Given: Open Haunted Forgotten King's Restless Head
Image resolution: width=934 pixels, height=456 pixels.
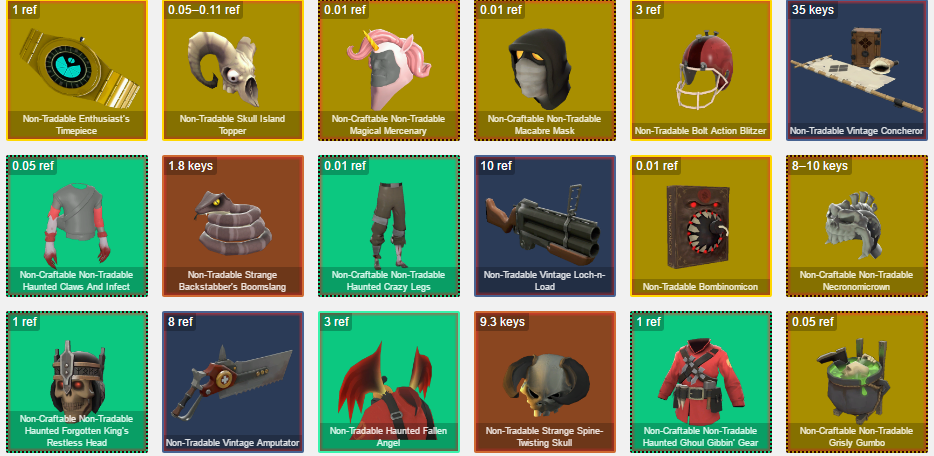Looking at the screenshot, I should [76, 382].
